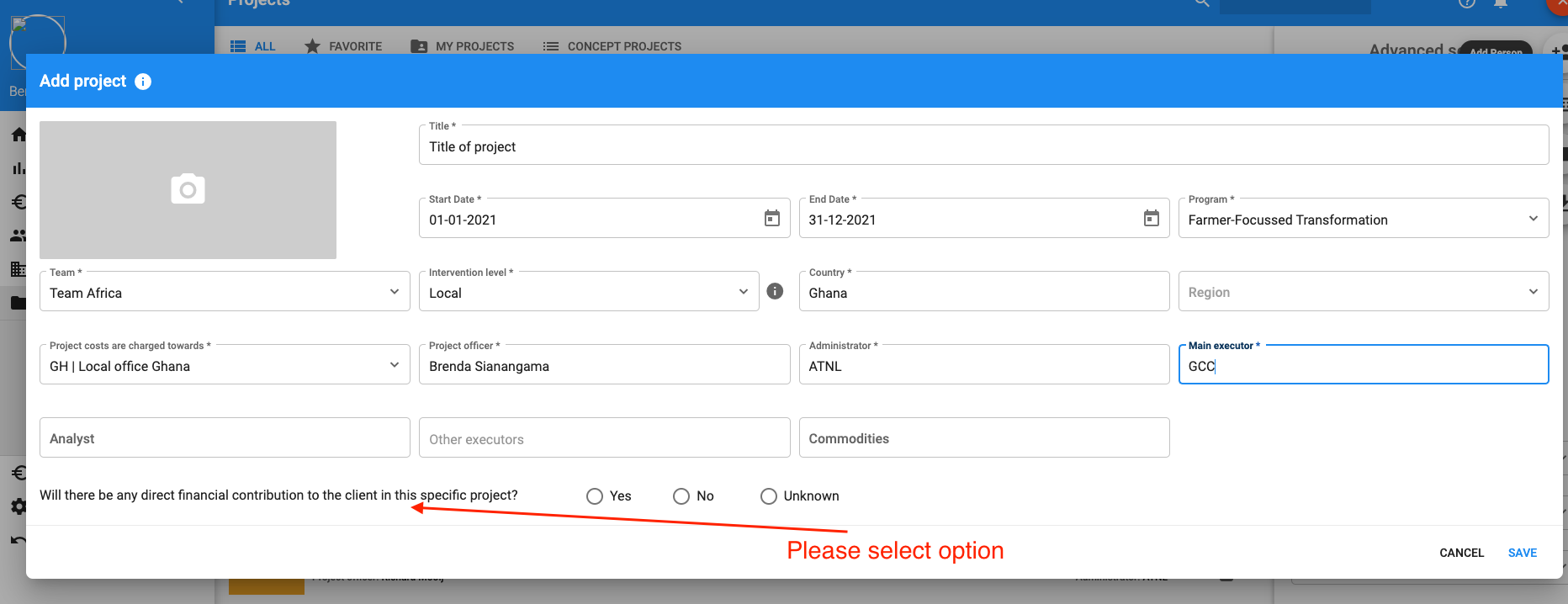
Task: Open the End Date calendar picker
Action: [x=1151, y=219]
